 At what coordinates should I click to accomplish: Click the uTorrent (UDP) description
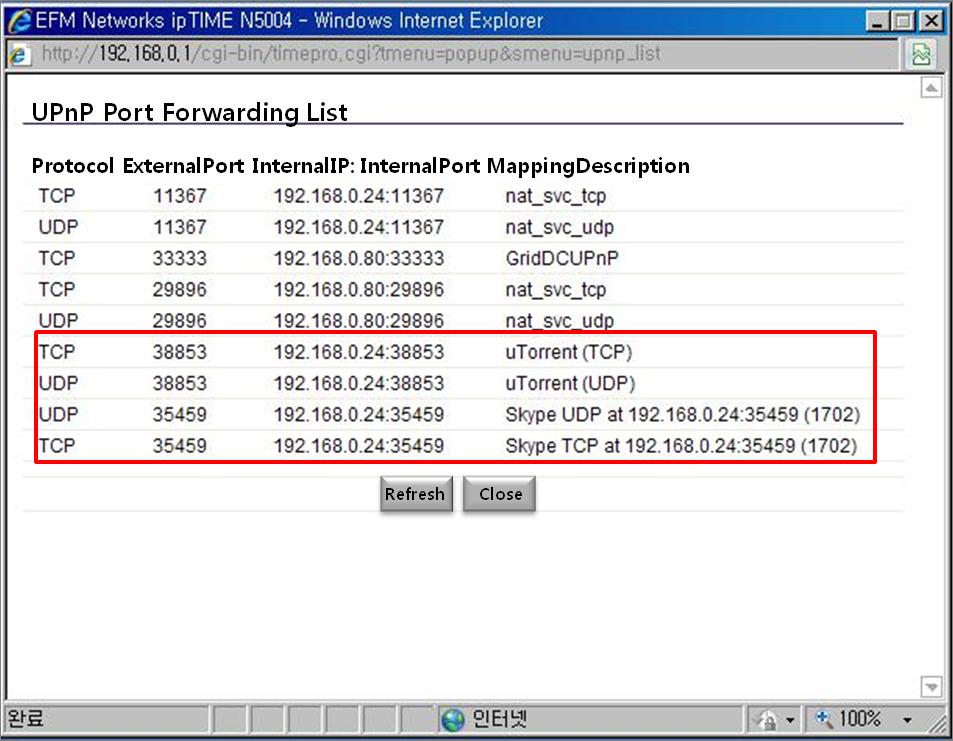(x=570, y=384)
